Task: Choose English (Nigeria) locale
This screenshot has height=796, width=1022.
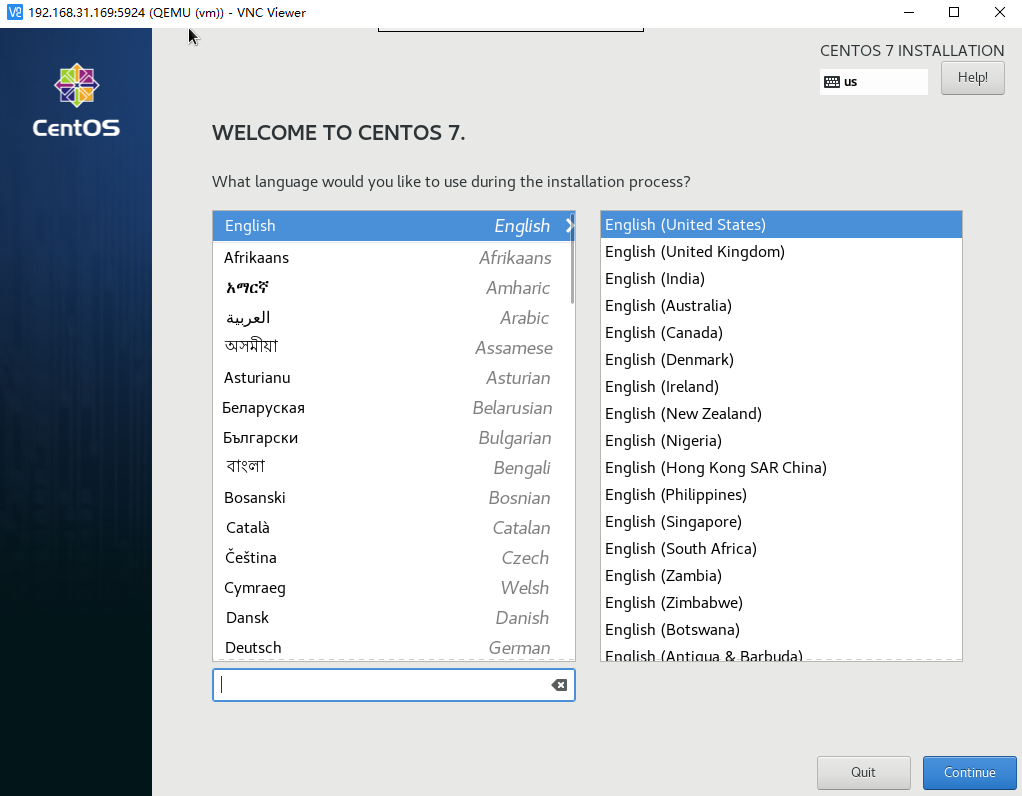Action: 781,441
